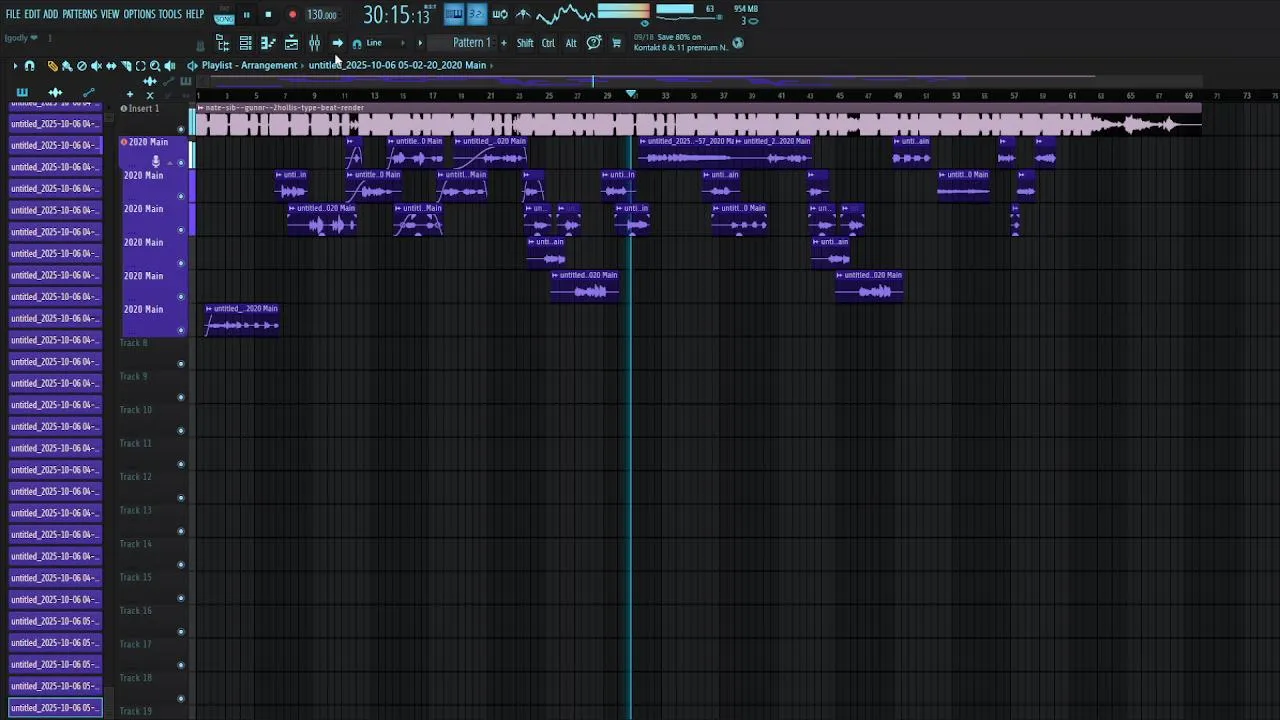Image resolution: width=1280 pixels, height=720 pixels.
Task: Toggle the countdown before recording button
Action: 476,14
